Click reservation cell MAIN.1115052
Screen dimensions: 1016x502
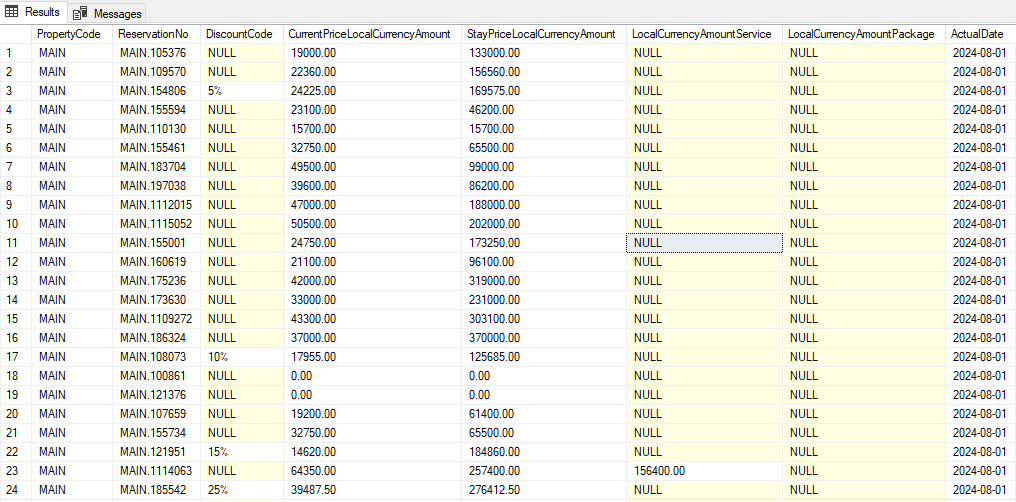(153, 224)
